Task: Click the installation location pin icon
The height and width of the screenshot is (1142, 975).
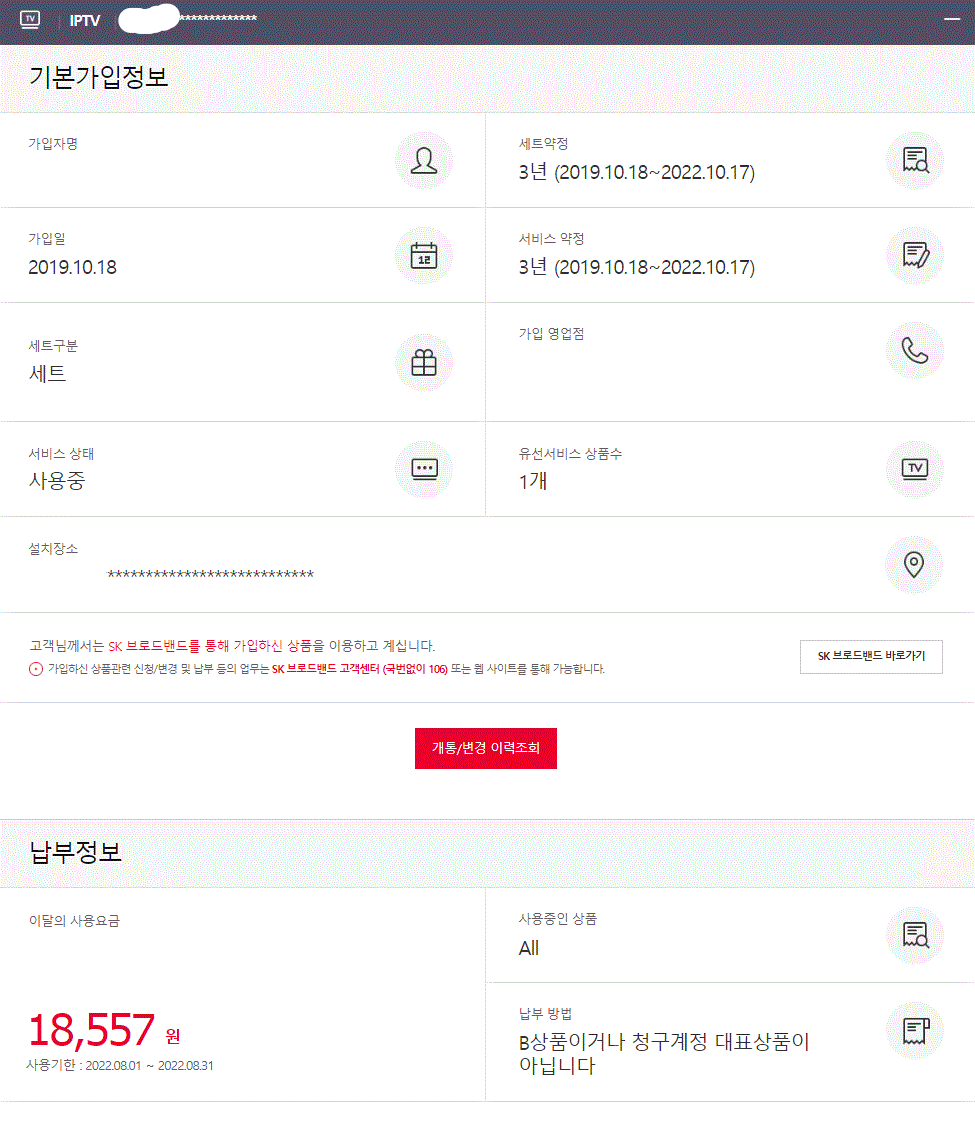Action: [914, 564]
